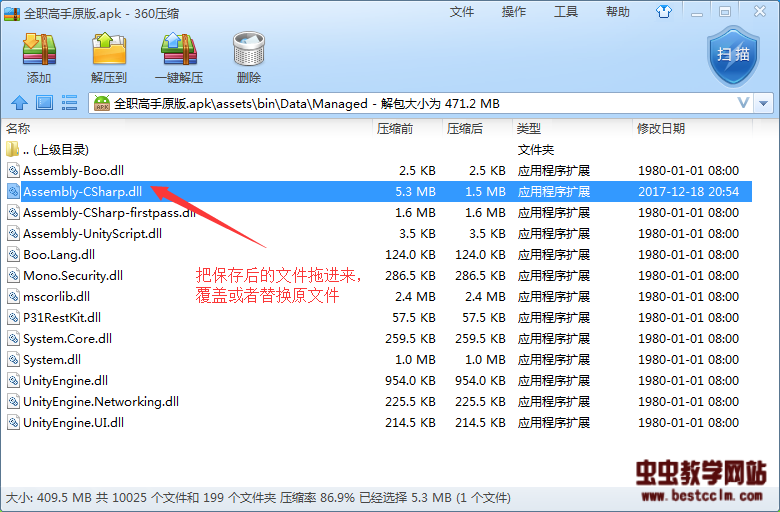Click the file icon of System.Core.dll
The height and width of the screenshot is (512, 780).
(x=13, y=338)
